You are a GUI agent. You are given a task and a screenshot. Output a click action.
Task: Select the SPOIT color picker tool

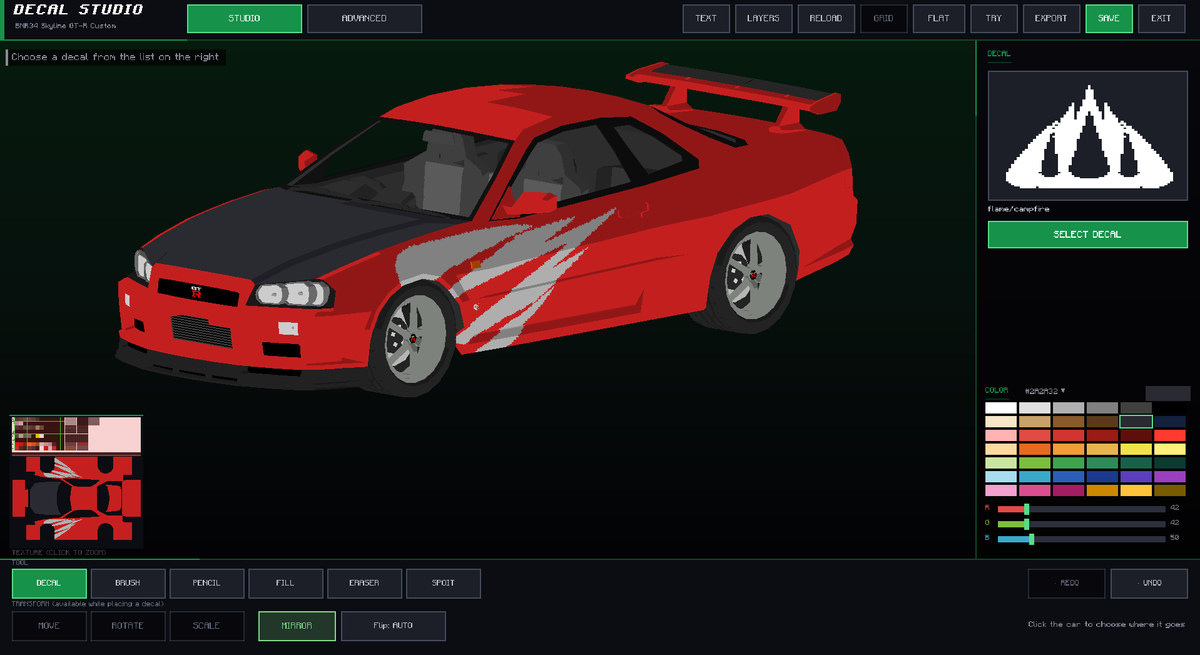444,583
